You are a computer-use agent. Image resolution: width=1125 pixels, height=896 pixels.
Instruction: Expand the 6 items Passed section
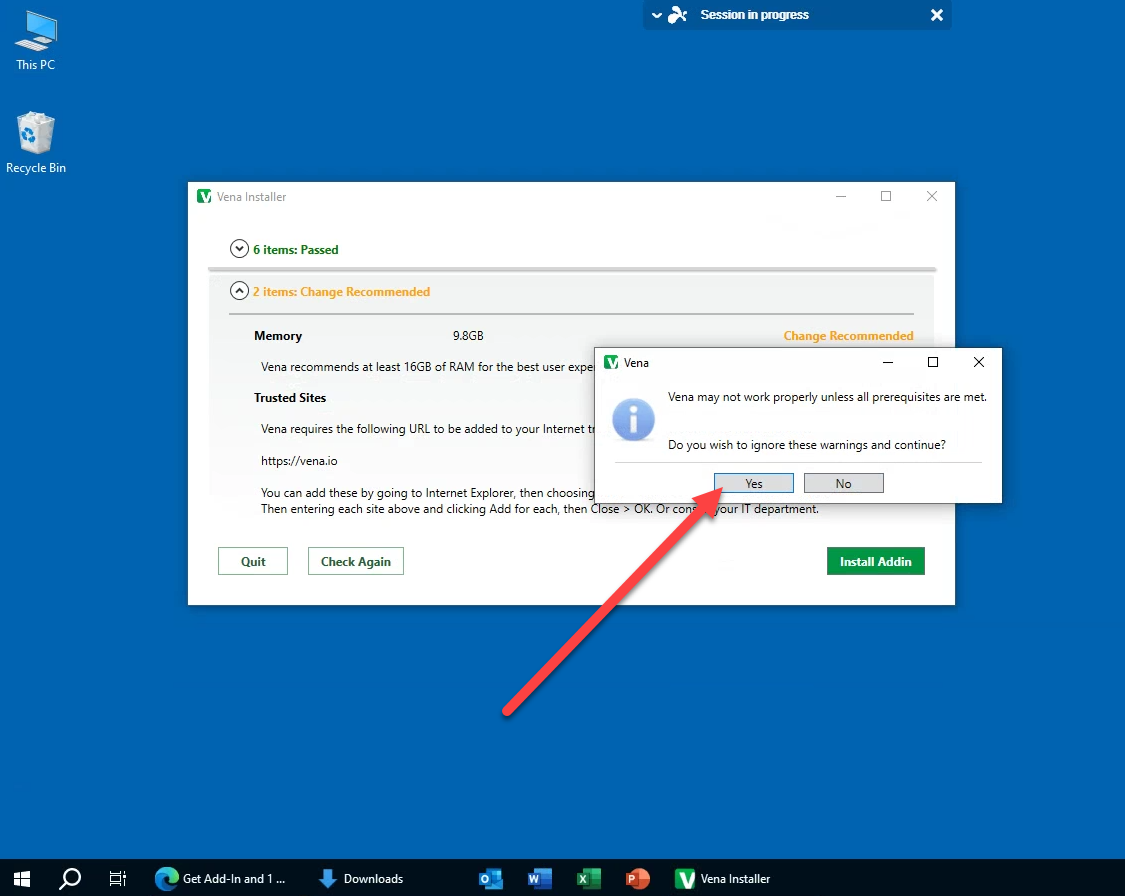[239, 249]
